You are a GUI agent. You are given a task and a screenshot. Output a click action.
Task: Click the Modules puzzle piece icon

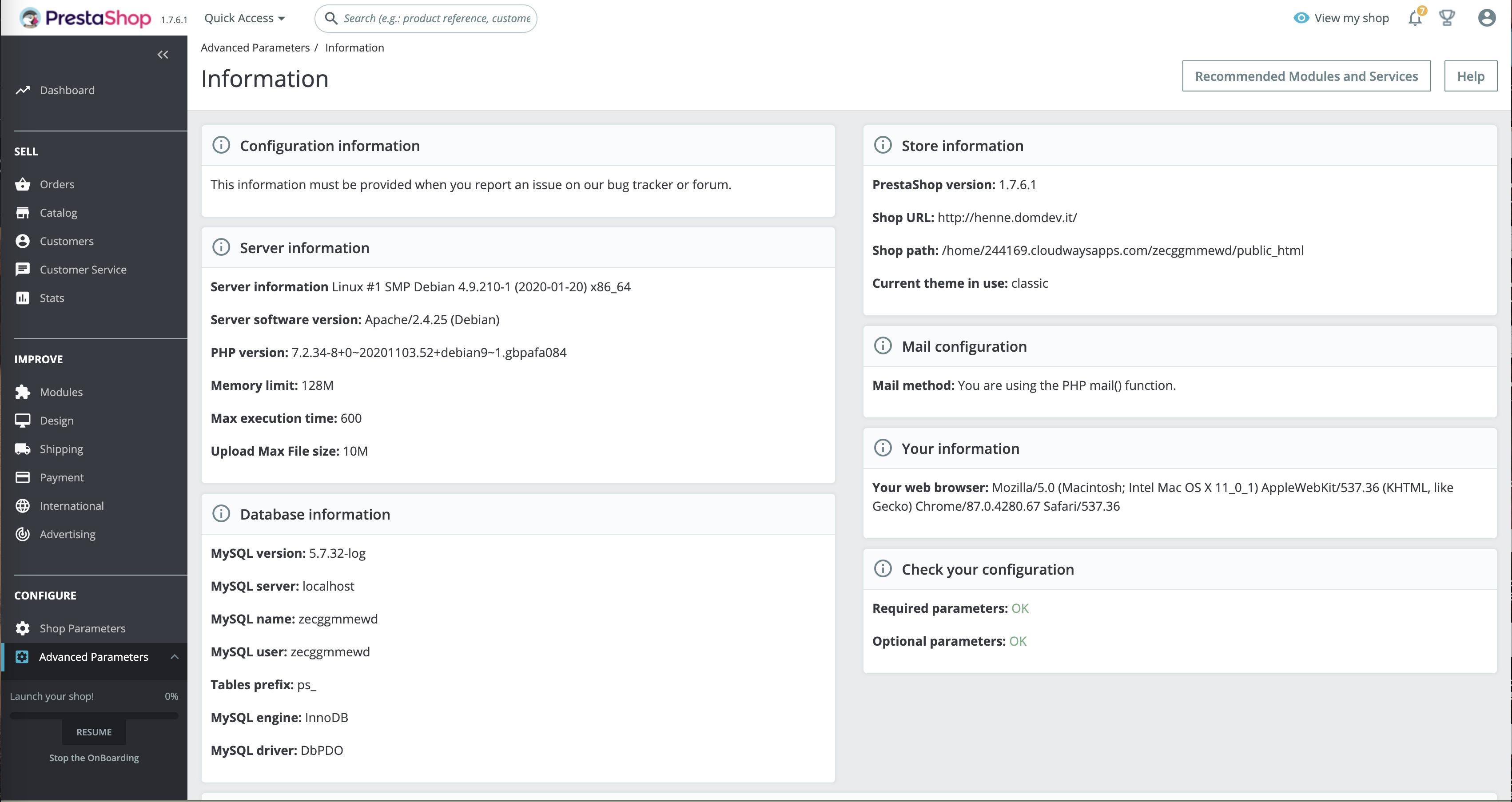coord(22,392)
